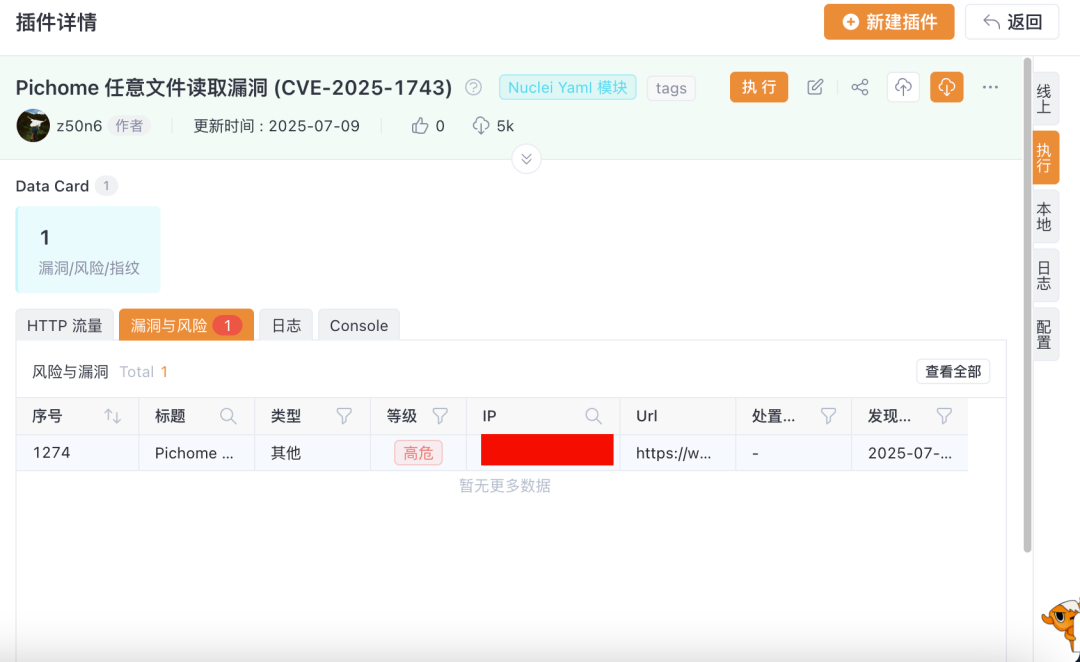Click the 查看全部 button
Screen dimensions: 1080x662
953,372
